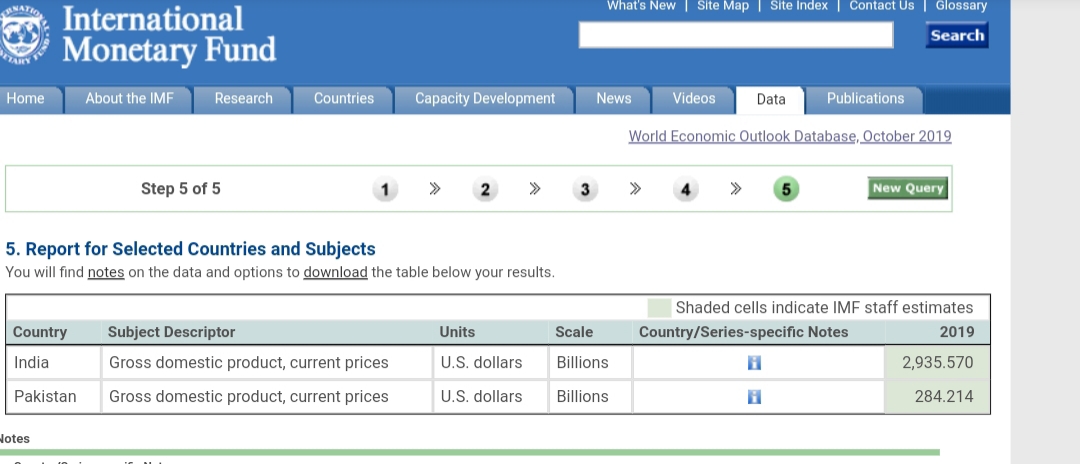Screen dimensions: 1080x464
Task: Open the Videos tab
Action: [x=694, y=99]
